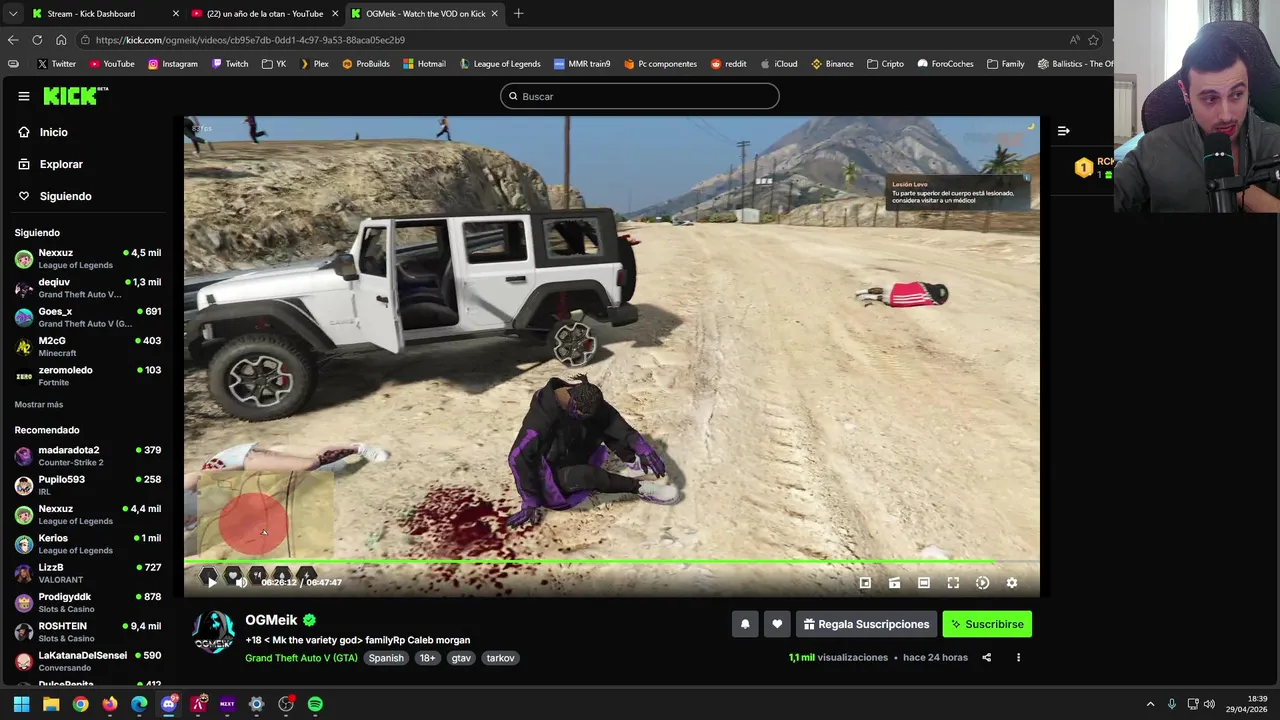Select OGMeik Watch the VOD tab
The image size is (1280, 720).
(x=424, y=14)
